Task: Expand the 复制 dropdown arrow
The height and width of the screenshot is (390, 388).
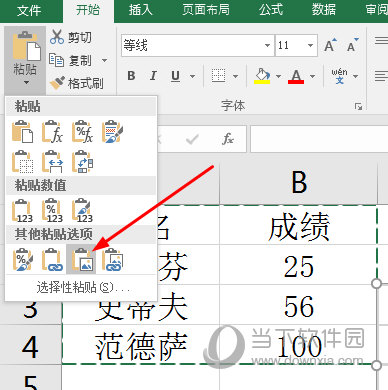Action: (x=104, y=61)
